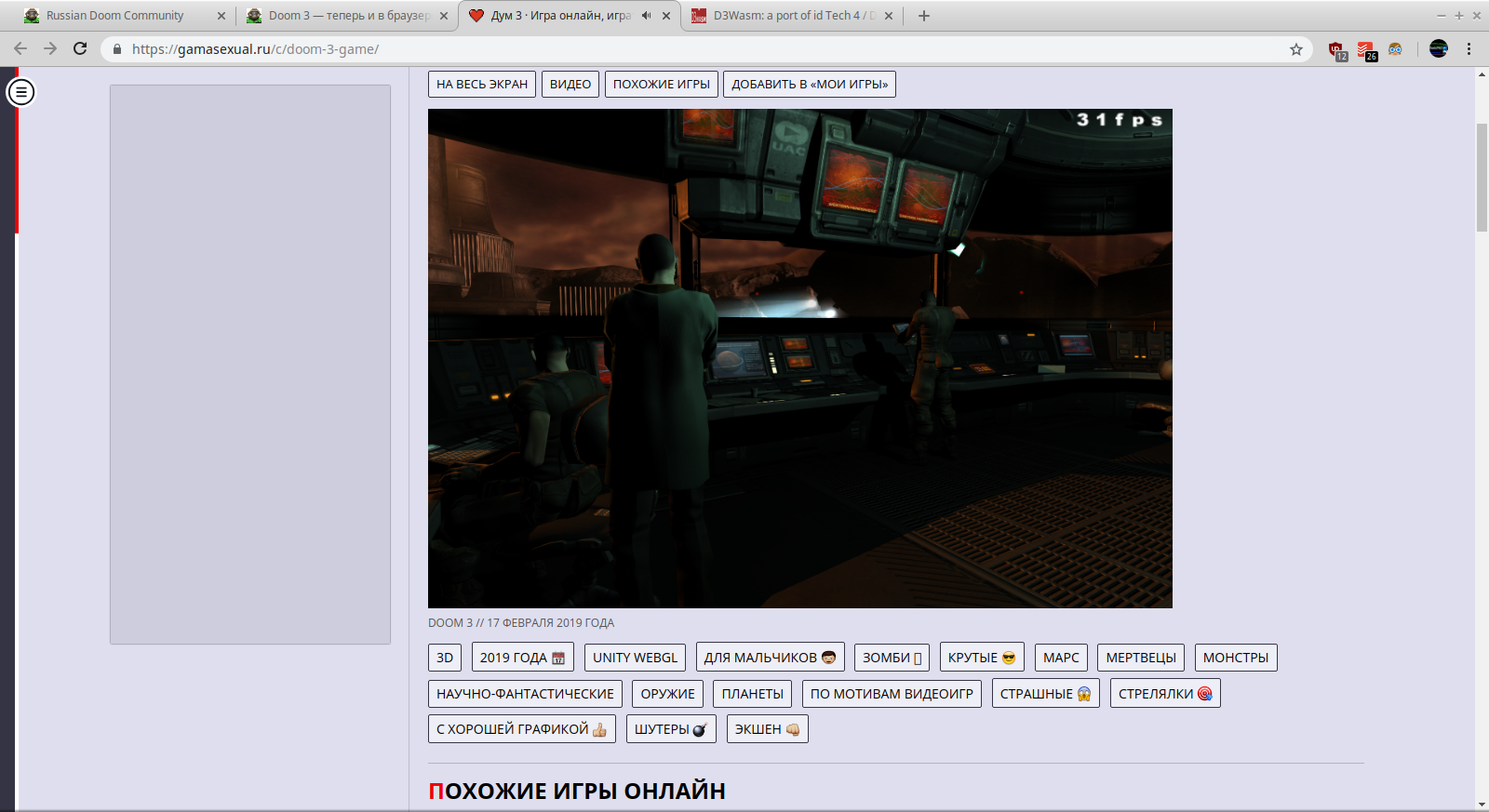Reload the page with the refresh icon
This screenshot has height=812, width=1489.
click(80, 48)
